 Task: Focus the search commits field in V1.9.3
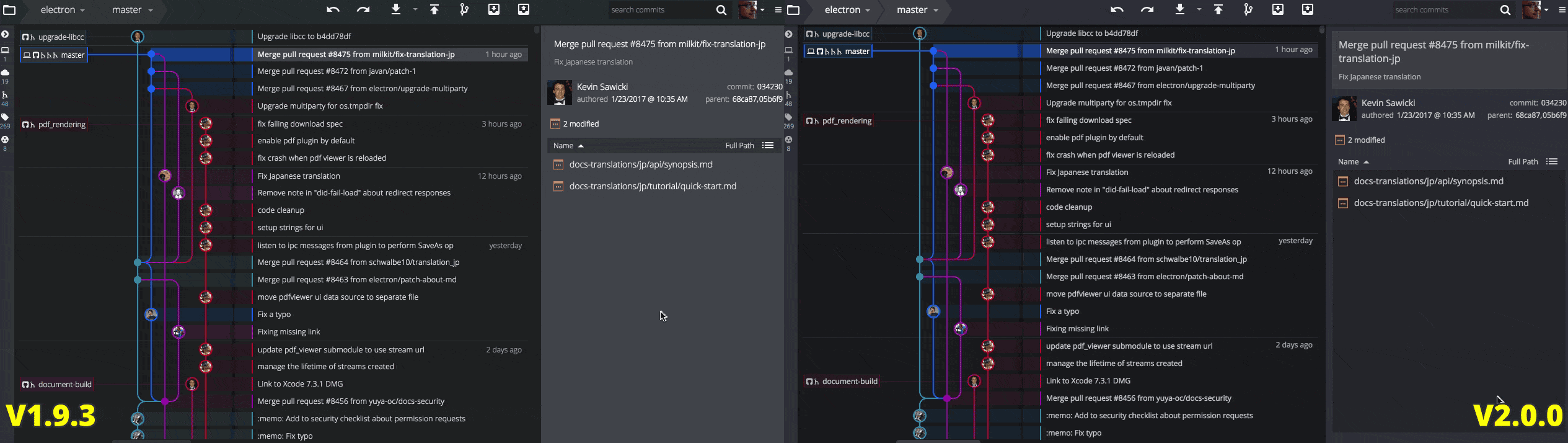coord(661,10)
